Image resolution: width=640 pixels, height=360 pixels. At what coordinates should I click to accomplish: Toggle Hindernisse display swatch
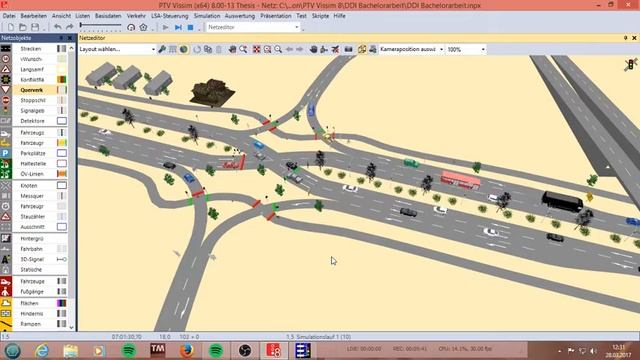62,313
